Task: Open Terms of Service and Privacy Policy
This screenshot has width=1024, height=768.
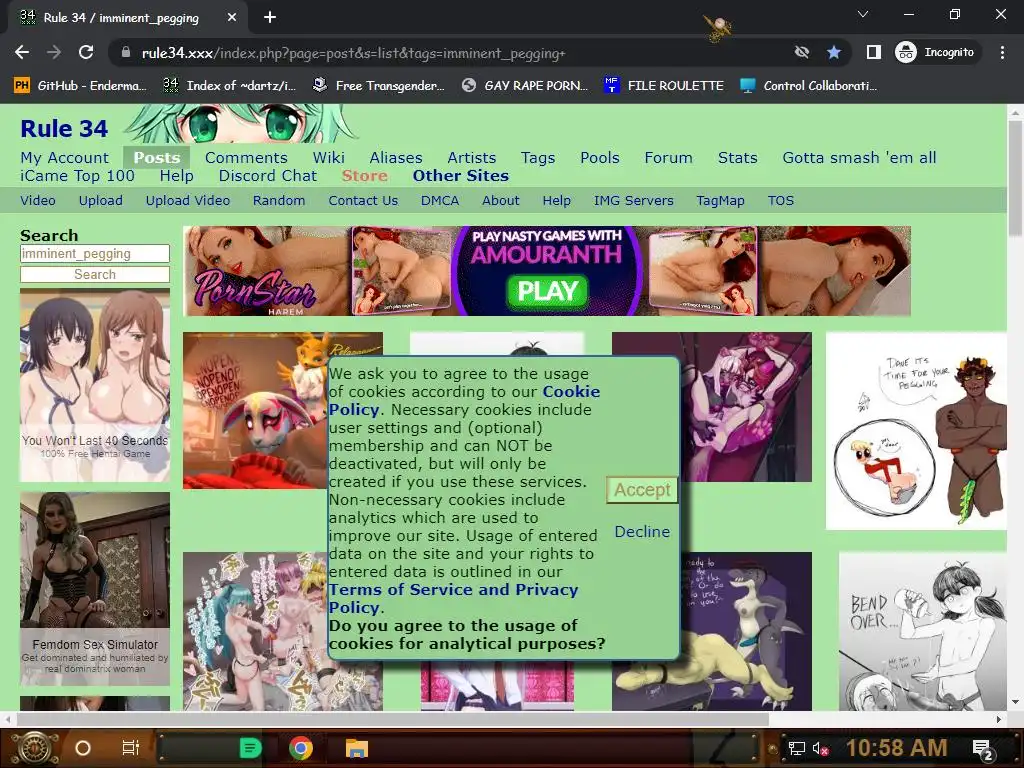Action: (453, 598)
